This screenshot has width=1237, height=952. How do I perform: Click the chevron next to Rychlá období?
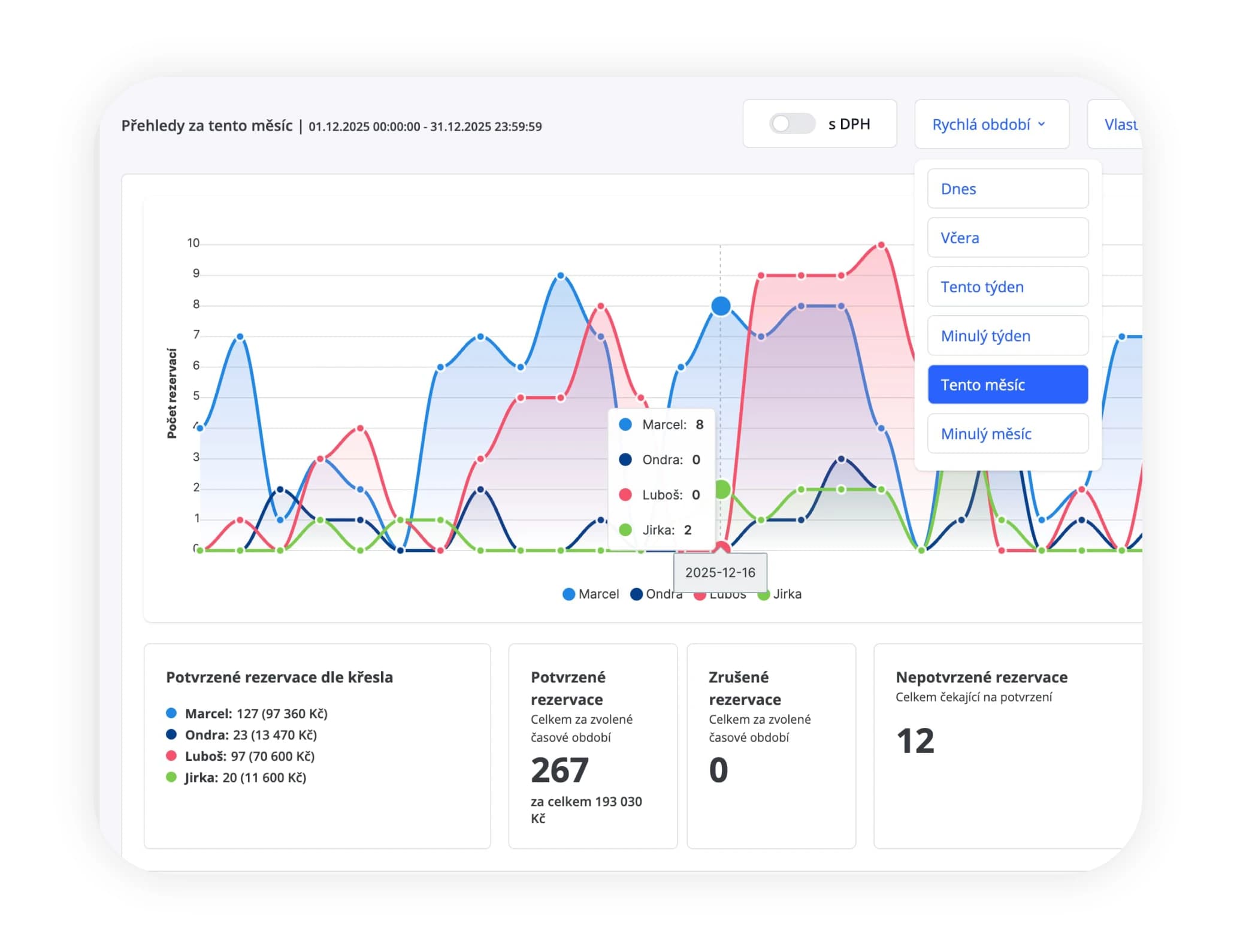[1042, 124]
